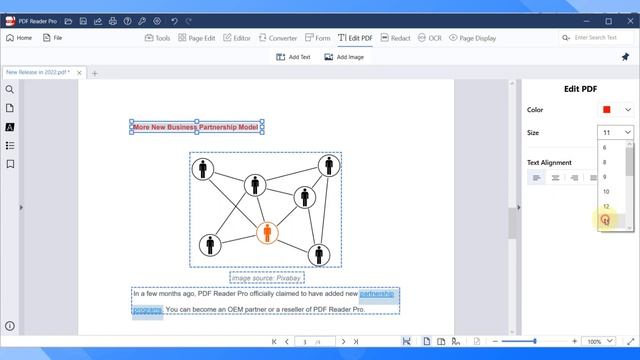Open the outline list panel in sidebar
Image resolution: width=640 pixels, height=360 pixels.
tap(10, 146)
